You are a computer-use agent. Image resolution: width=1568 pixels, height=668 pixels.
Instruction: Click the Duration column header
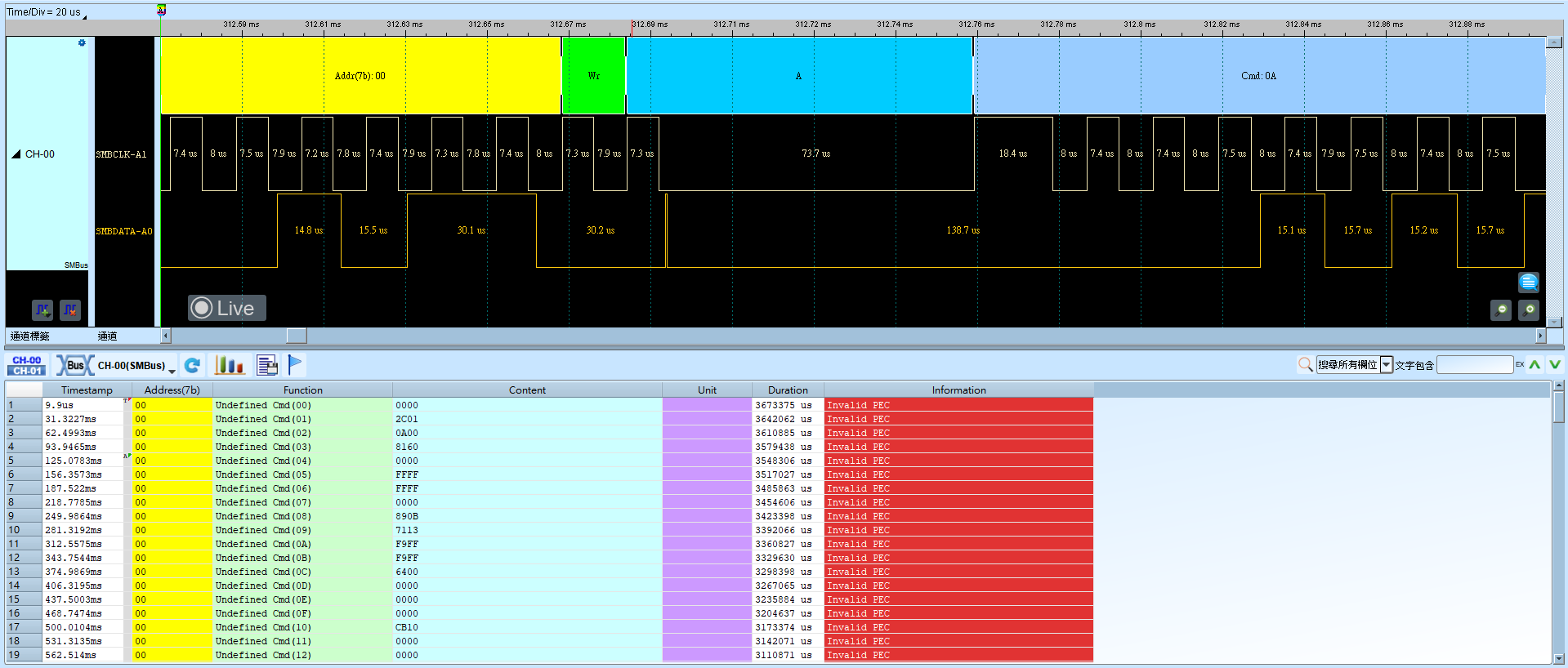tap(788, 390)
